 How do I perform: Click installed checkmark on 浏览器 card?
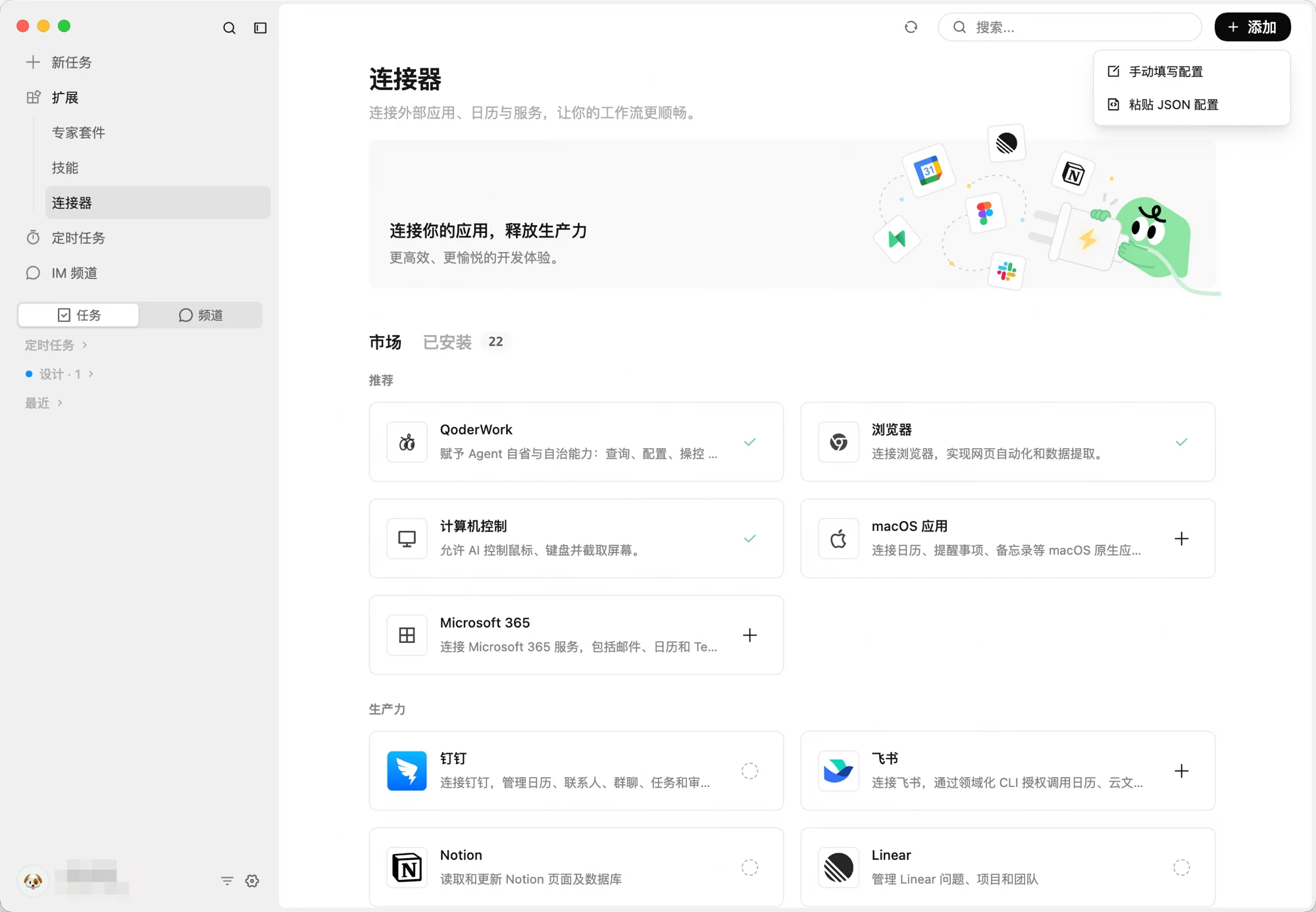tap(1182, 442)
